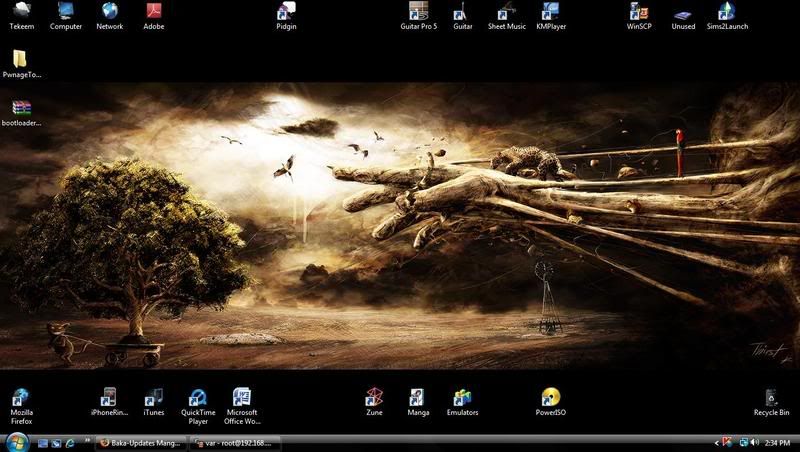The height and width of the screenshot is (452, 800).
Task: Show hidden system tray icons arrow
Action: point(716,443)
